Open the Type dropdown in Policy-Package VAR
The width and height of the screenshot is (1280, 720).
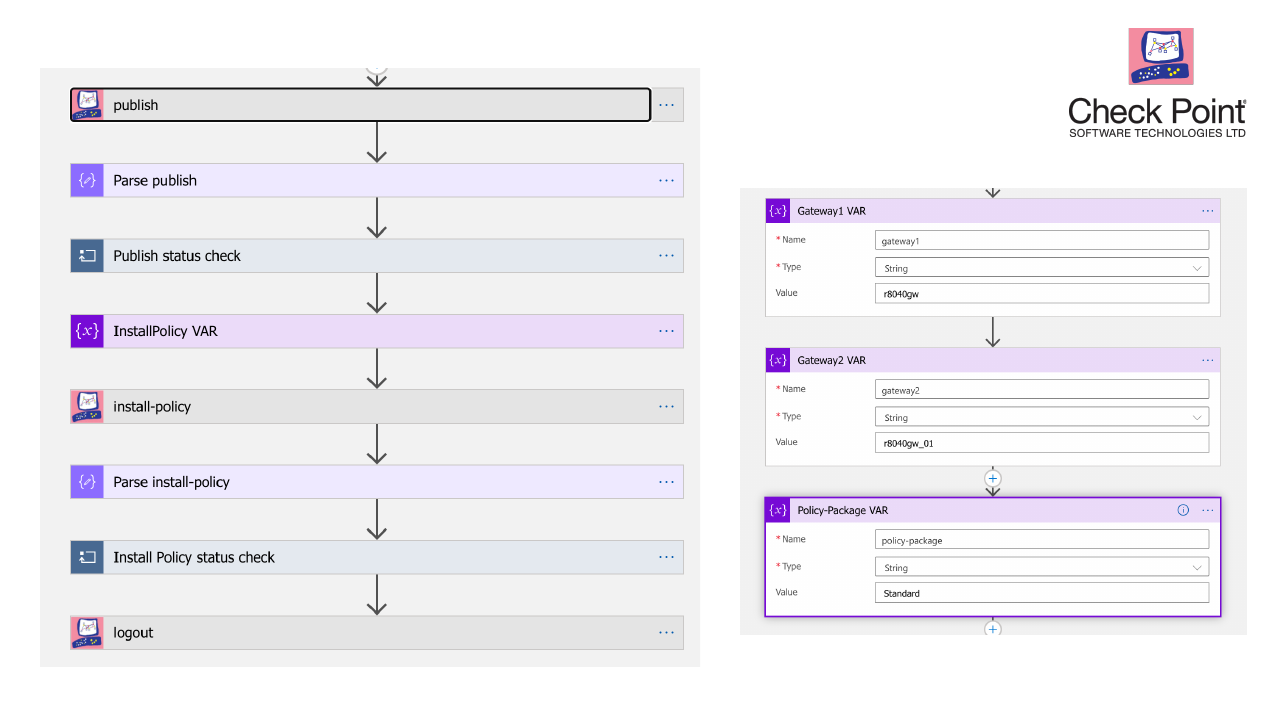1041,567
